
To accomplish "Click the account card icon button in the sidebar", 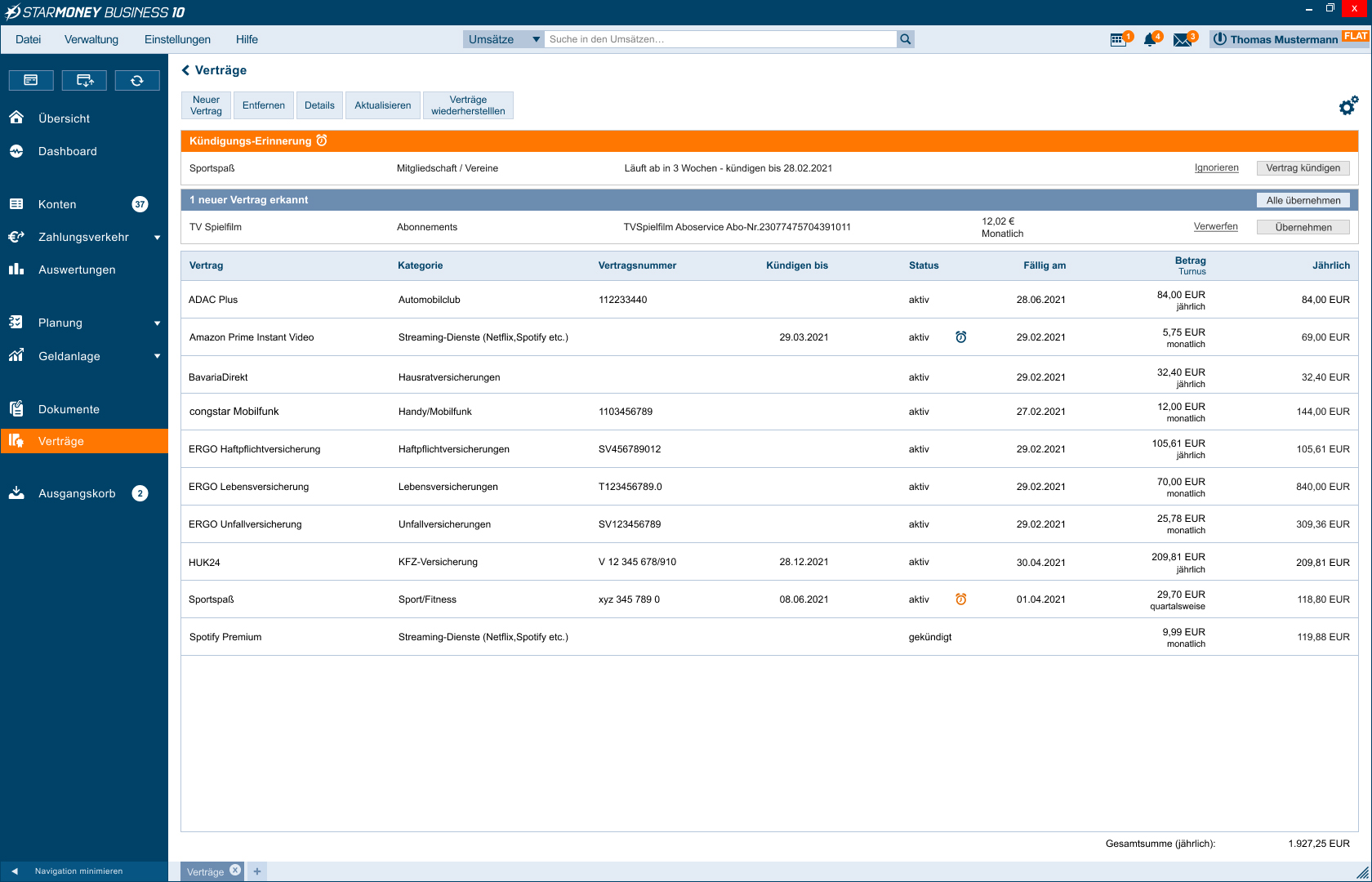I will click(x=31, y=80).
